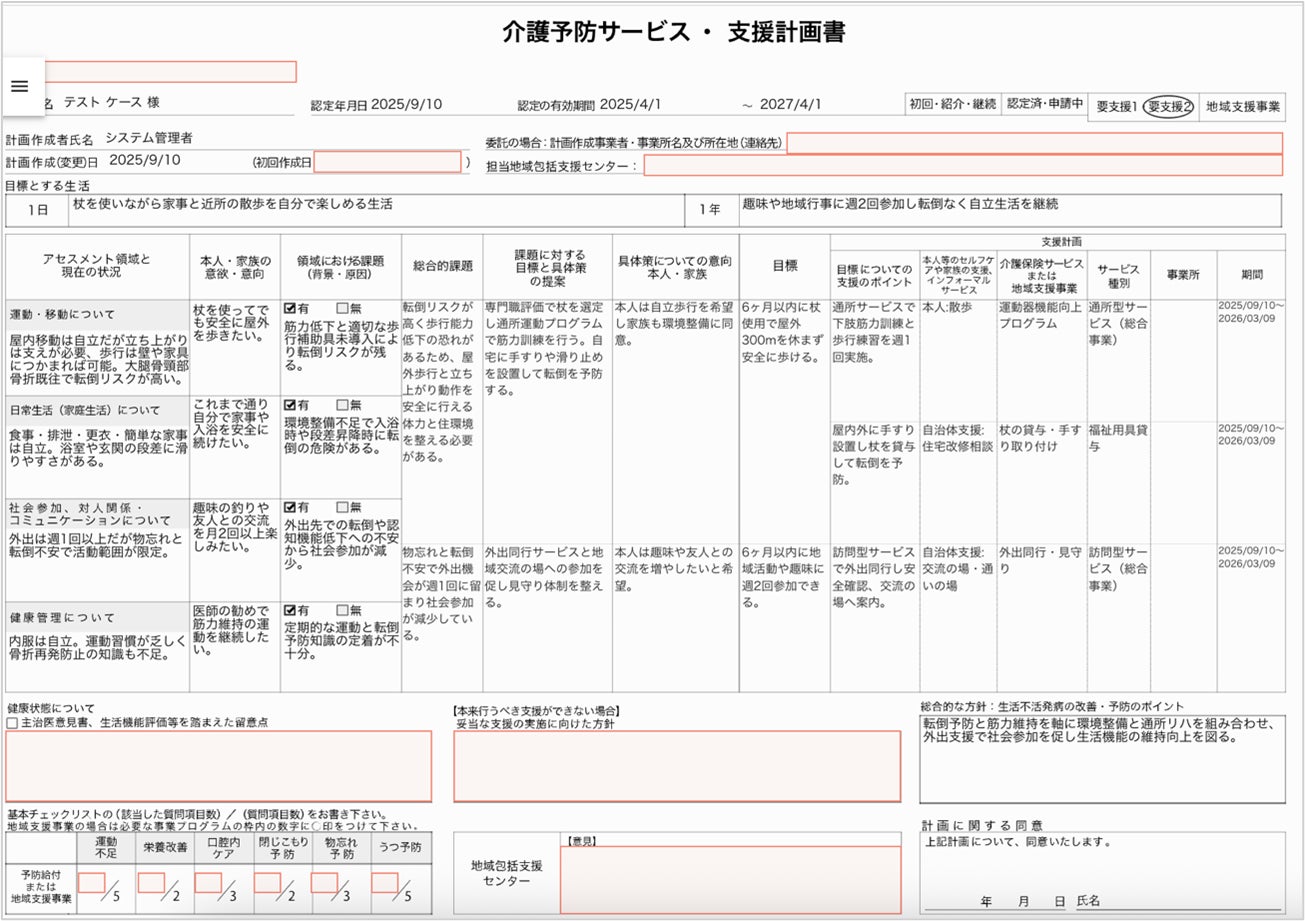
Task: Click the 栄養改善 count box
Action: (151, 883)
